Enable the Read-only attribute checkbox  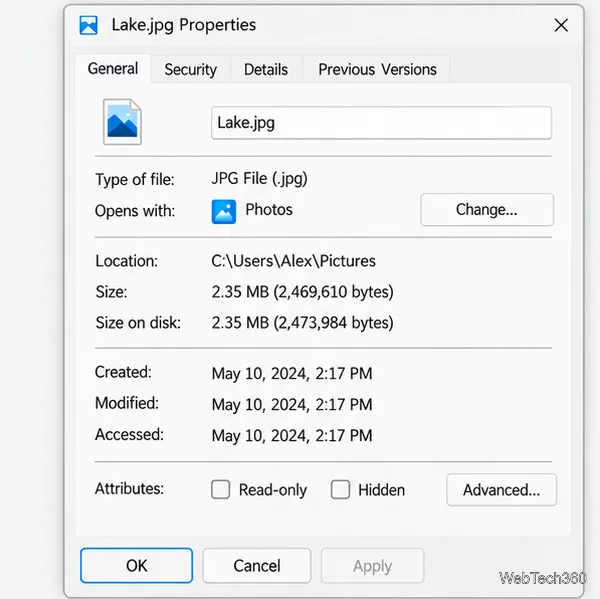pyautogui.click(x=220, y=489)
